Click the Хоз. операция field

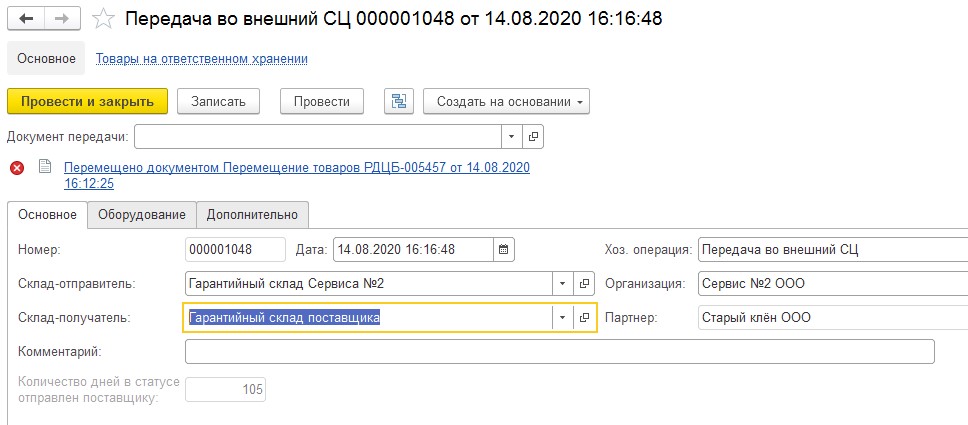click(833, 250)
